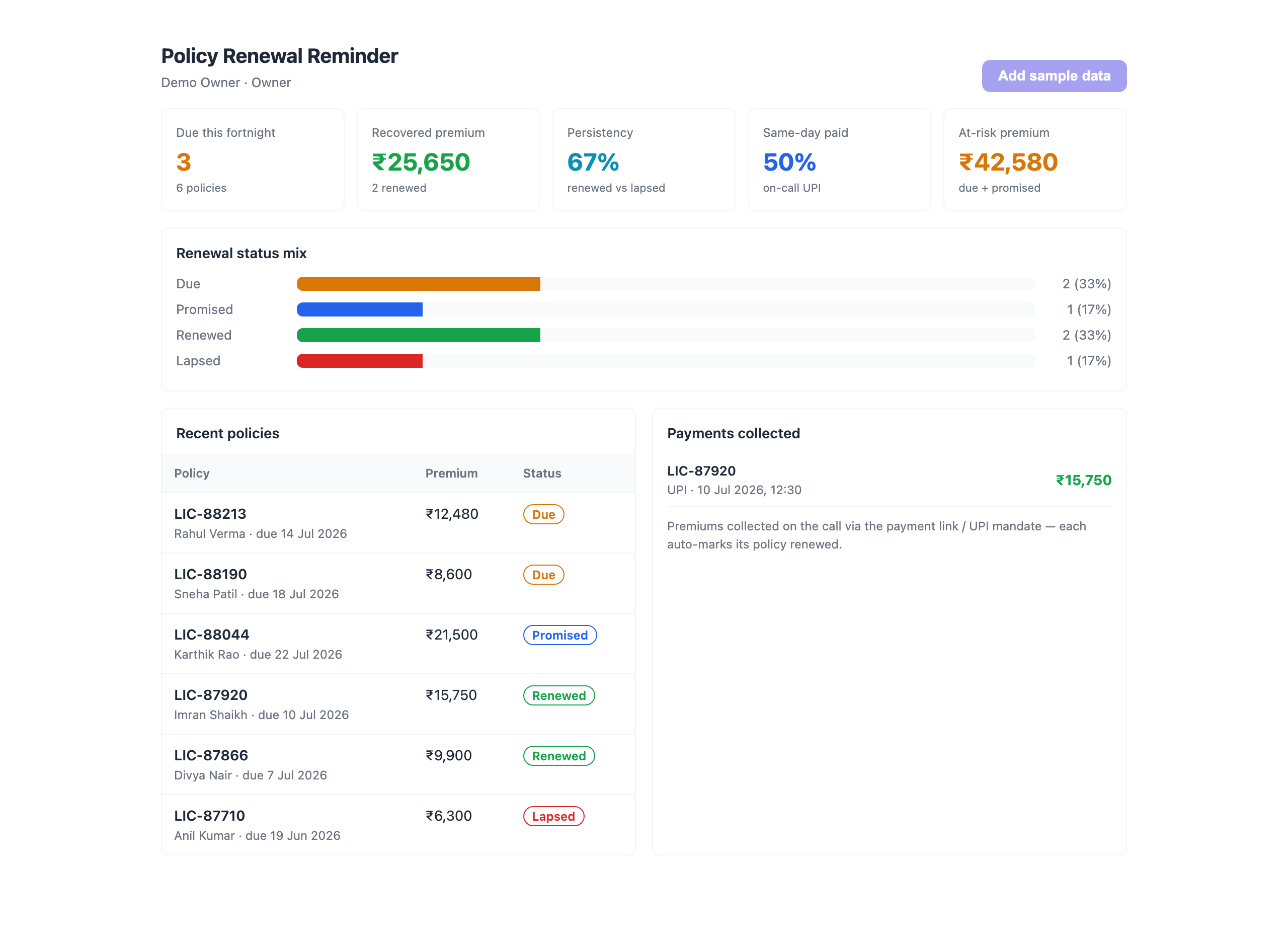Click the Add sample data button

pos(1054,75)
